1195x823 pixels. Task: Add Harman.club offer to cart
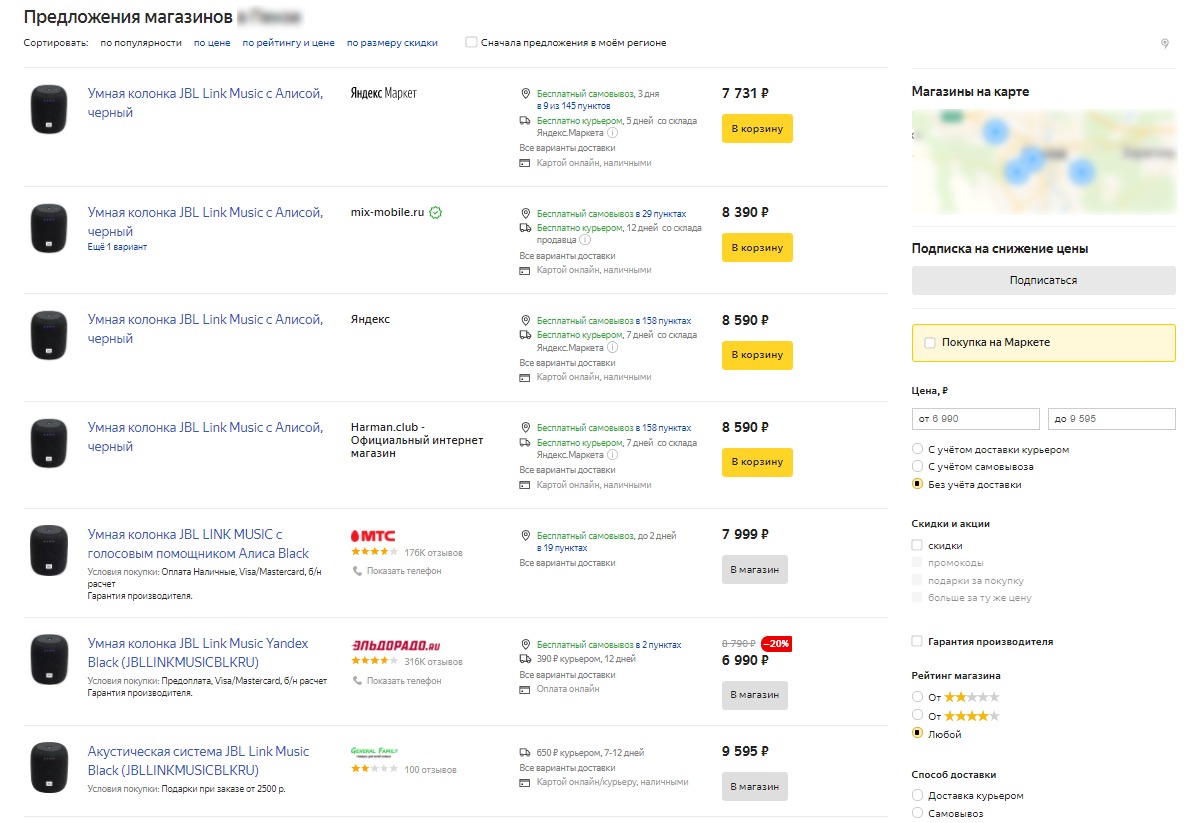point(757,462)
